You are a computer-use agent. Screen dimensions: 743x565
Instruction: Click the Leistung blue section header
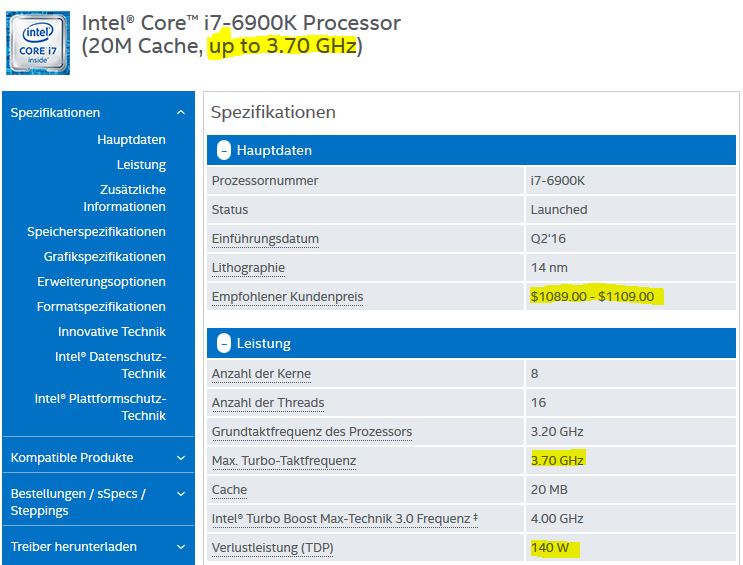click(x=470, y=343)
